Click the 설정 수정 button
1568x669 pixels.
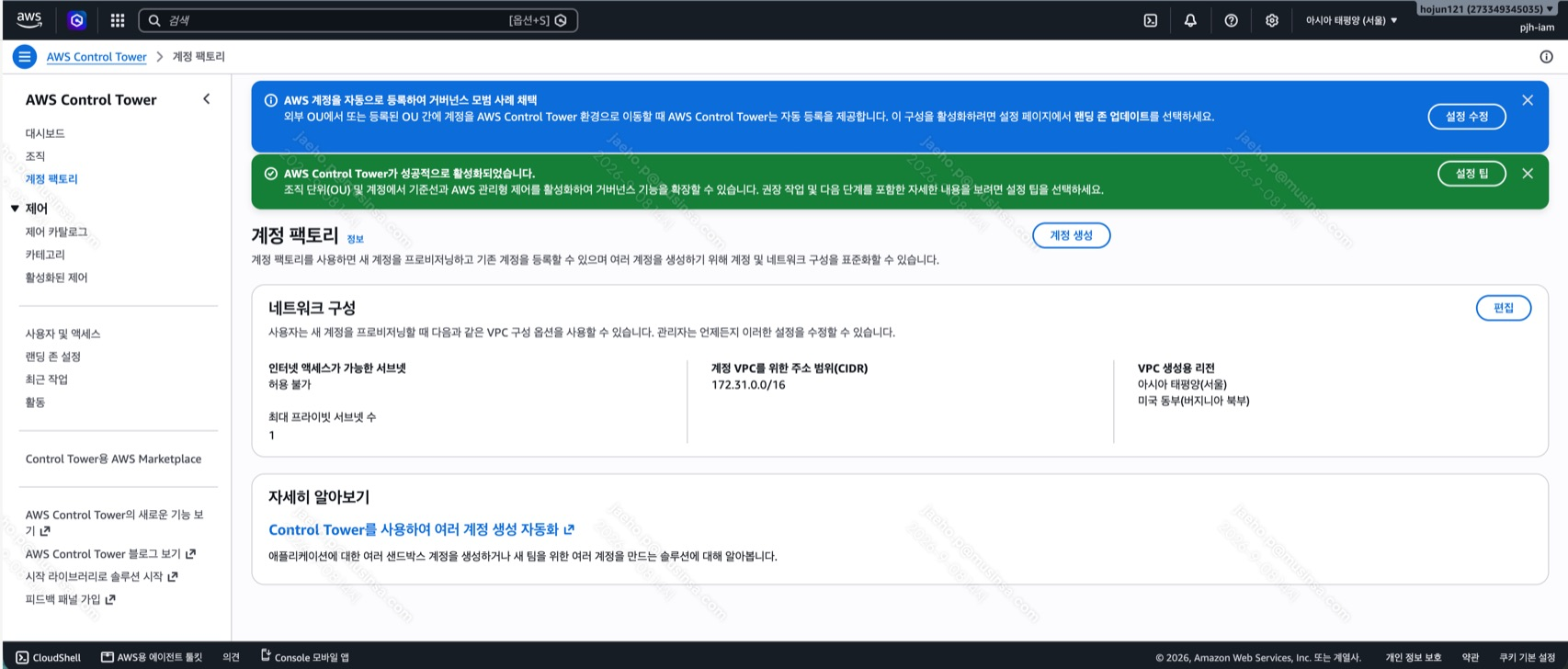[1466, 117]
